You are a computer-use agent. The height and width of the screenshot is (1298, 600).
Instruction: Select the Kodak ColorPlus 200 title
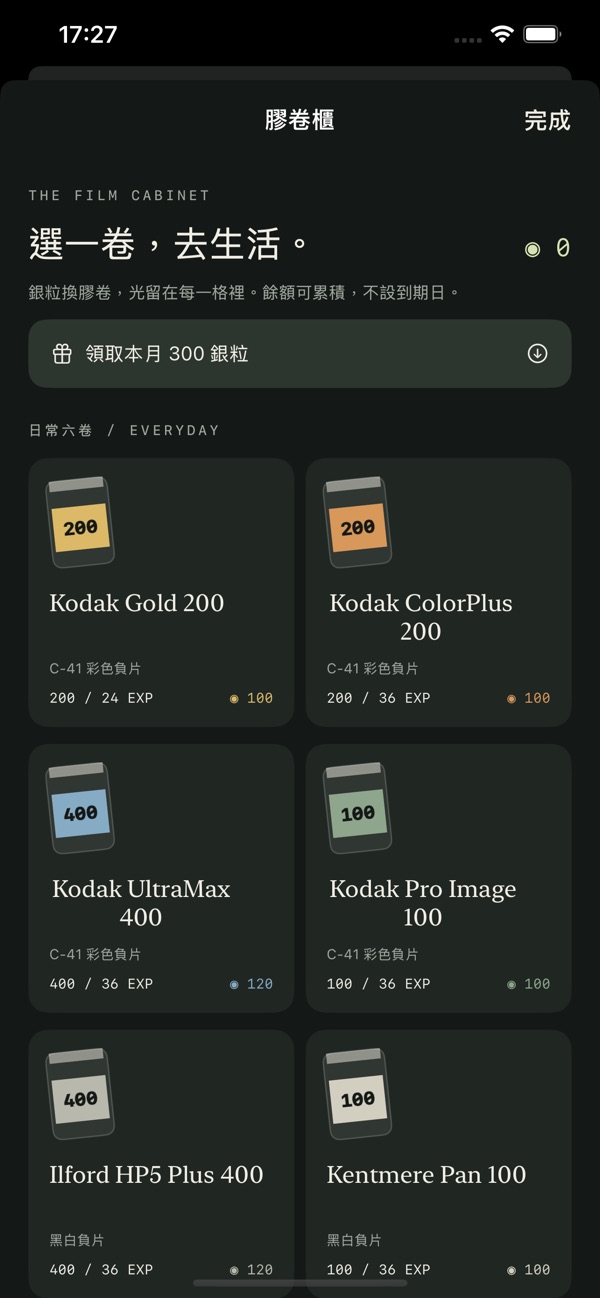[421, 617]
